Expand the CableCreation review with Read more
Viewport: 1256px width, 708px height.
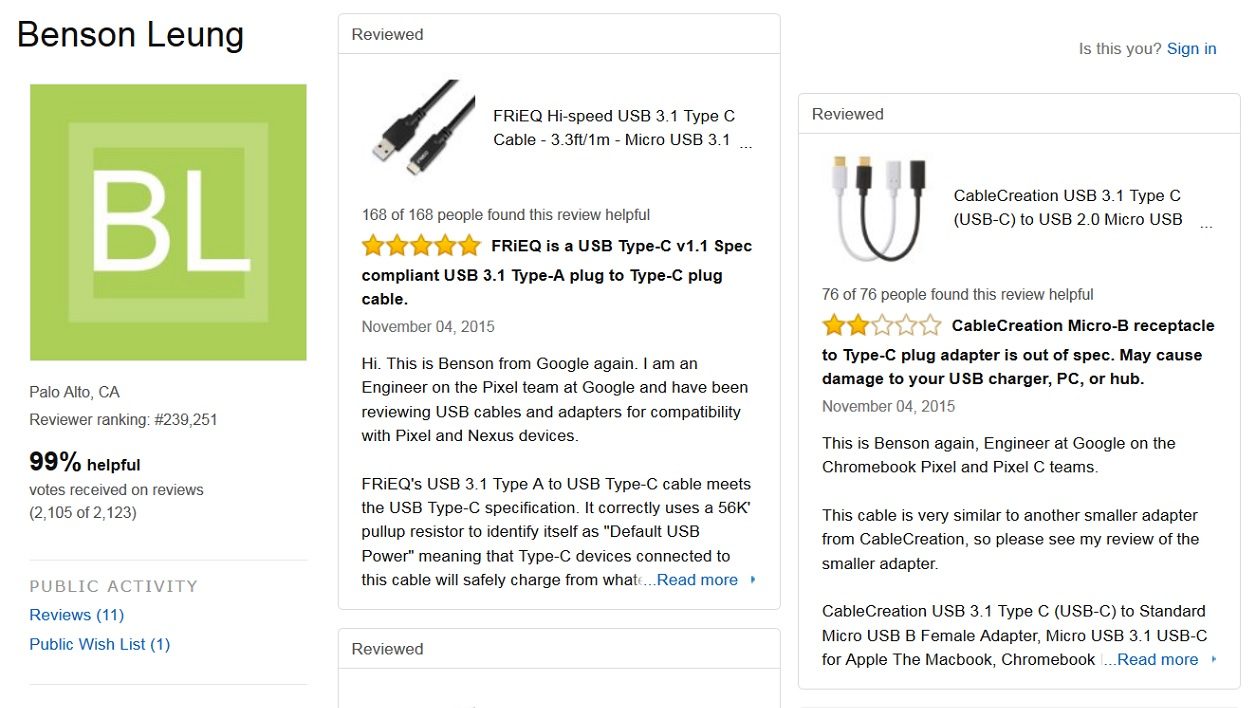click(1160, 660)
